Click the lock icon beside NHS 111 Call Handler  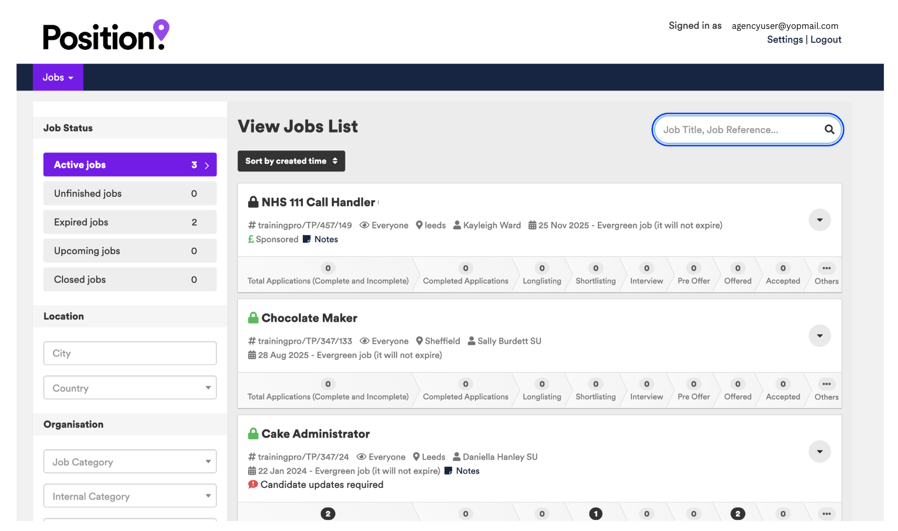[253, 202]
